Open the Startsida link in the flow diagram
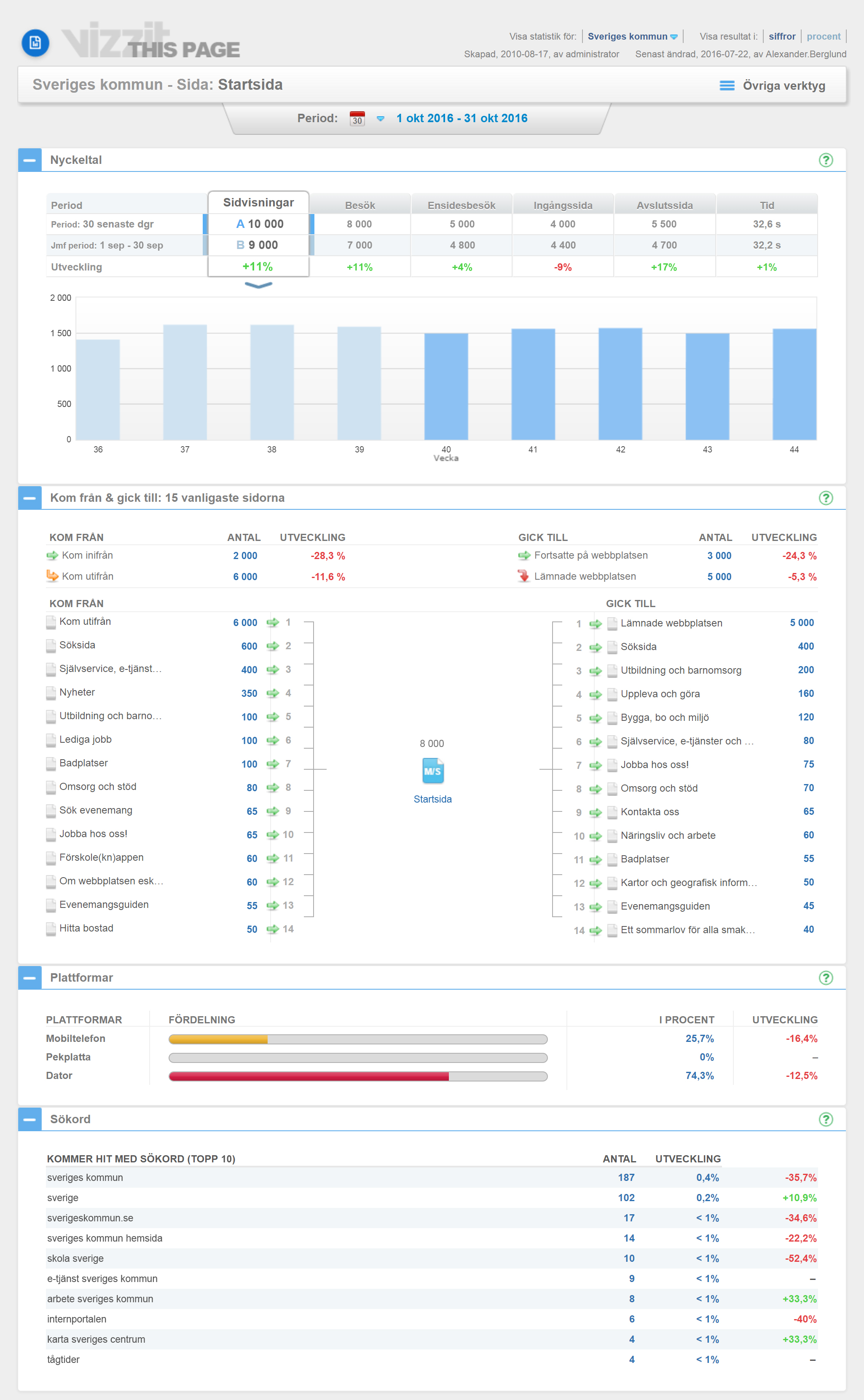This screenshot has height=1400, width=864. 432,799
